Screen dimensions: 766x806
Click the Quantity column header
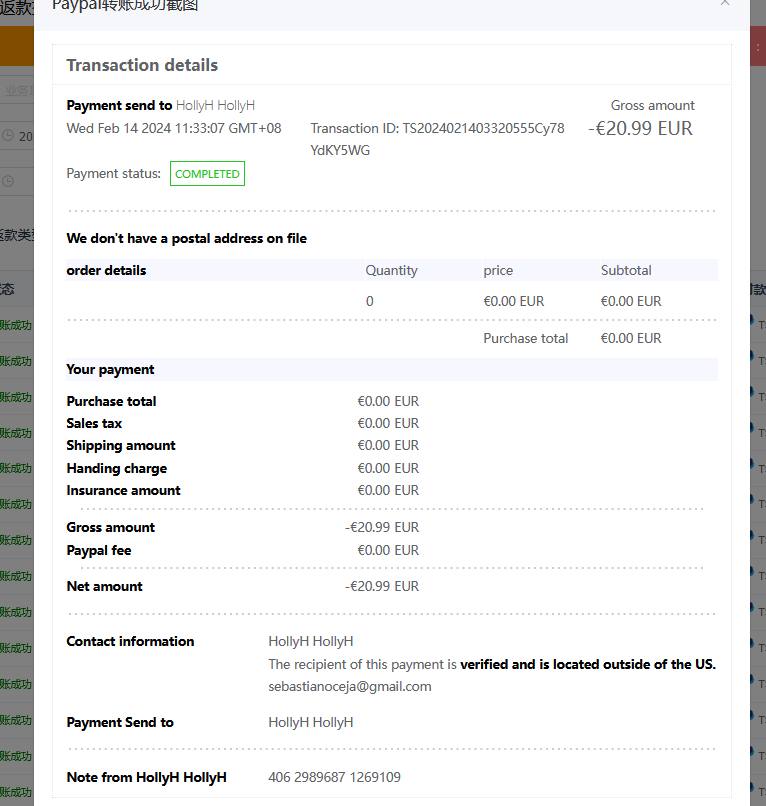click(x=391, y=270)
